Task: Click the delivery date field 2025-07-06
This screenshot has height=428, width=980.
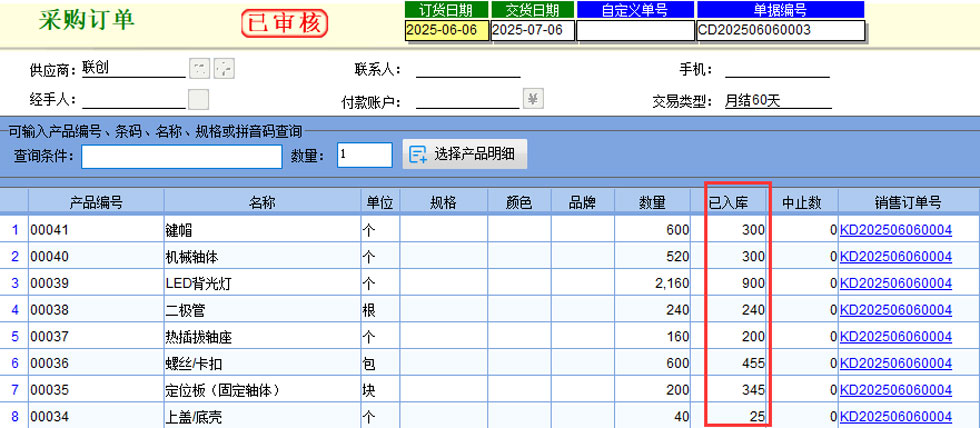Action: point(532,30)
